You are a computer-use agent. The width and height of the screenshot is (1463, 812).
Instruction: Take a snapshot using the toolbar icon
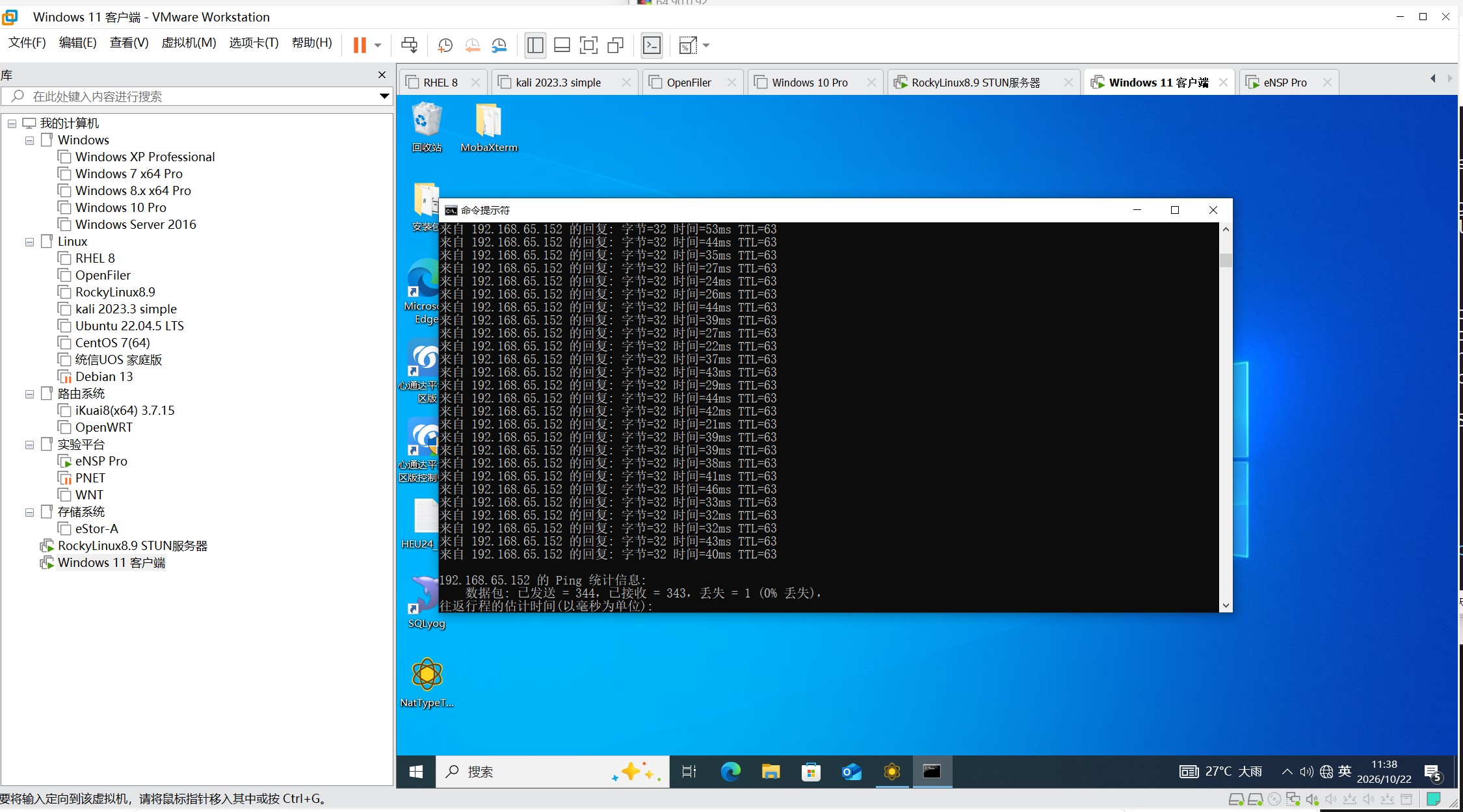pos(445,46)
